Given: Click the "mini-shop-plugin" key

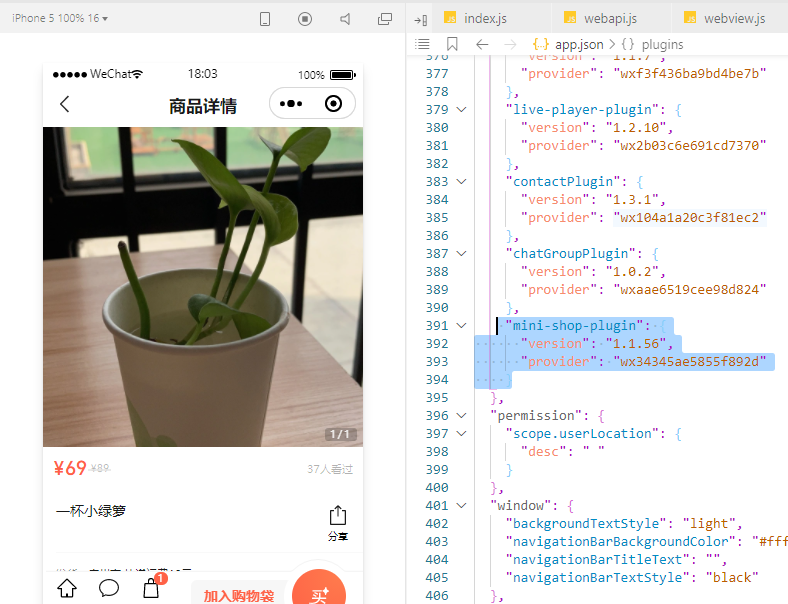Looking at the screenshot, I should point(574,326).
